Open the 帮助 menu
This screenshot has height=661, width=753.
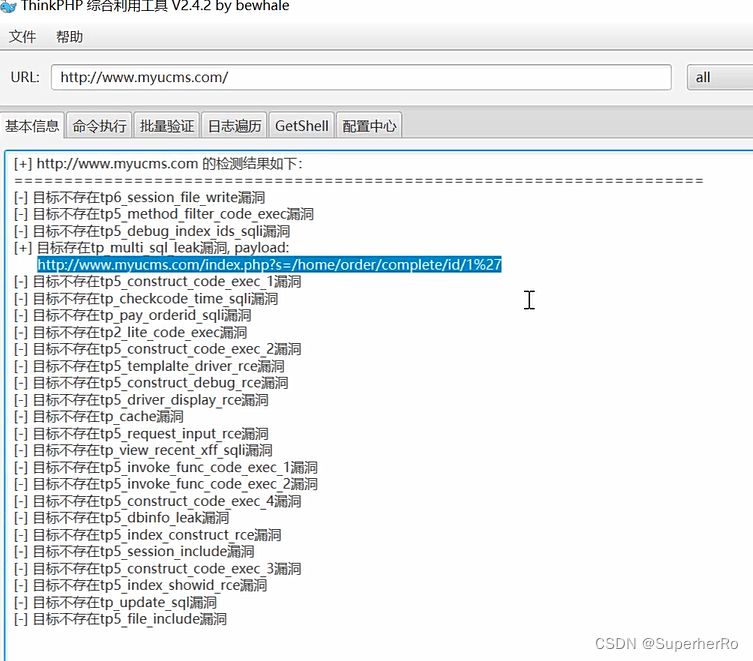click(x=69, y=37)
